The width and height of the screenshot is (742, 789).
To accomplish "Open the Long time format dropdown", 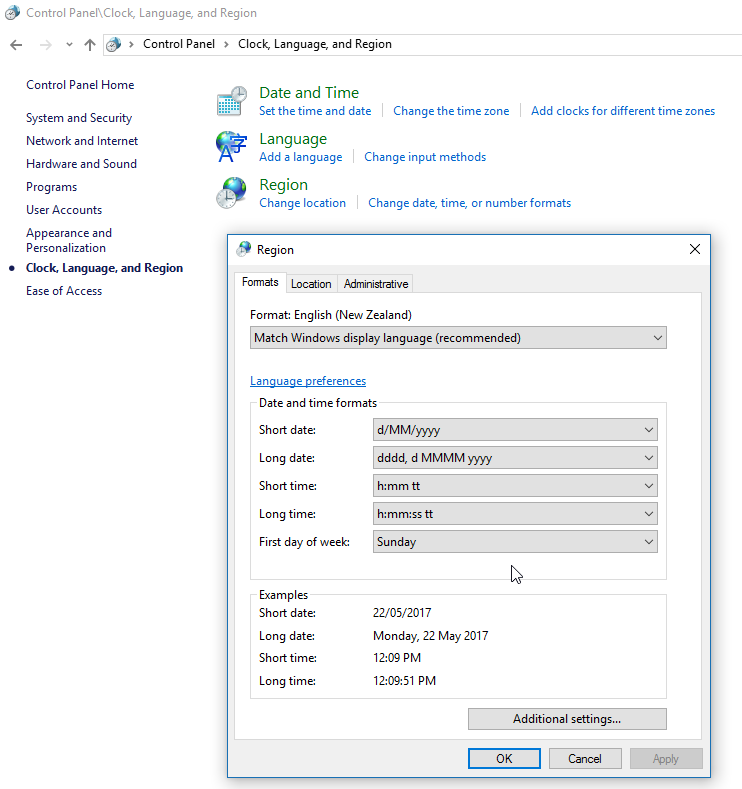I will pyautogui.click(x=515, y=514).
